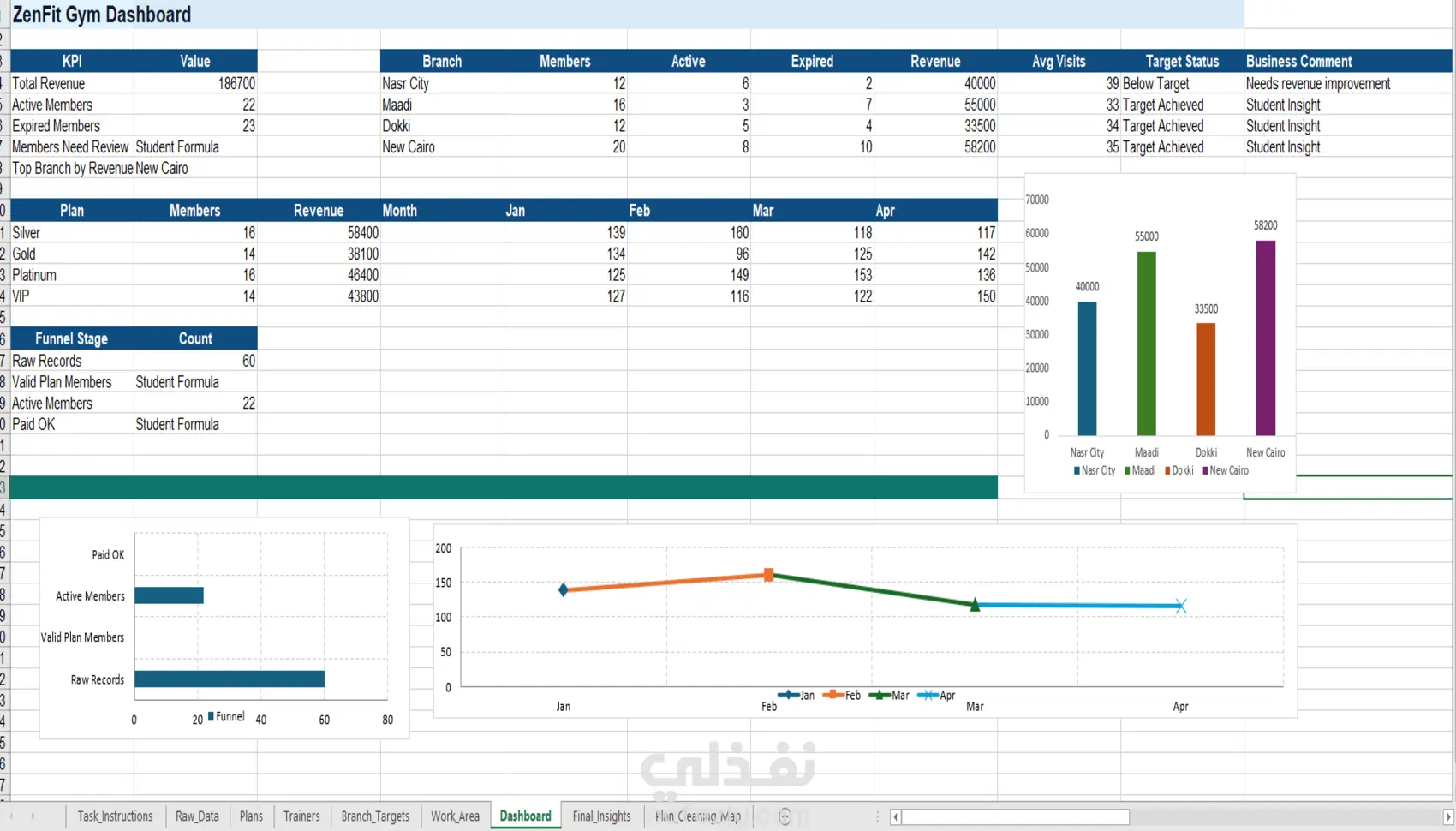Click the Jan diamond marker on line chart
The height and width of the screenshot is (831, 1456).
(x=563, y=589)
